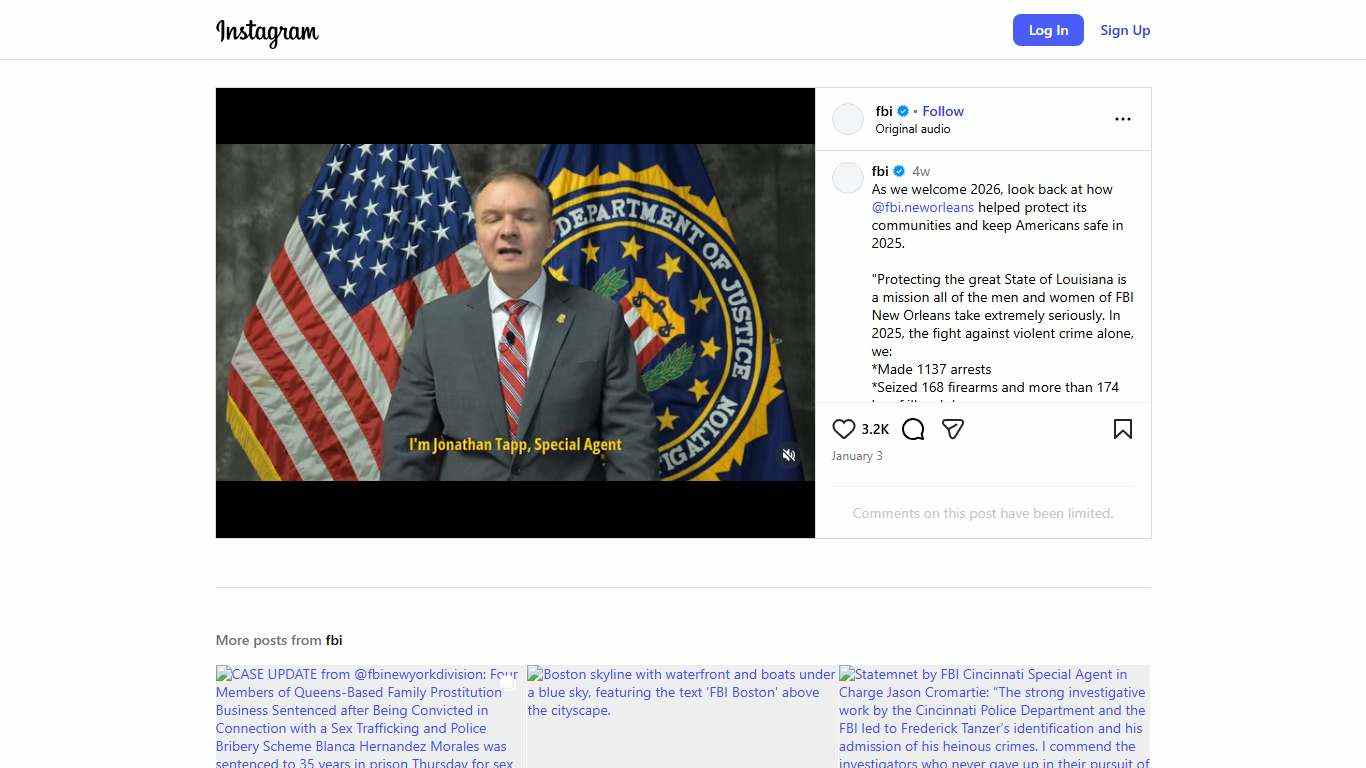This screenshot has height=768, width=1366.
Task: Unmute the video sound
Action: click(789, 455)
